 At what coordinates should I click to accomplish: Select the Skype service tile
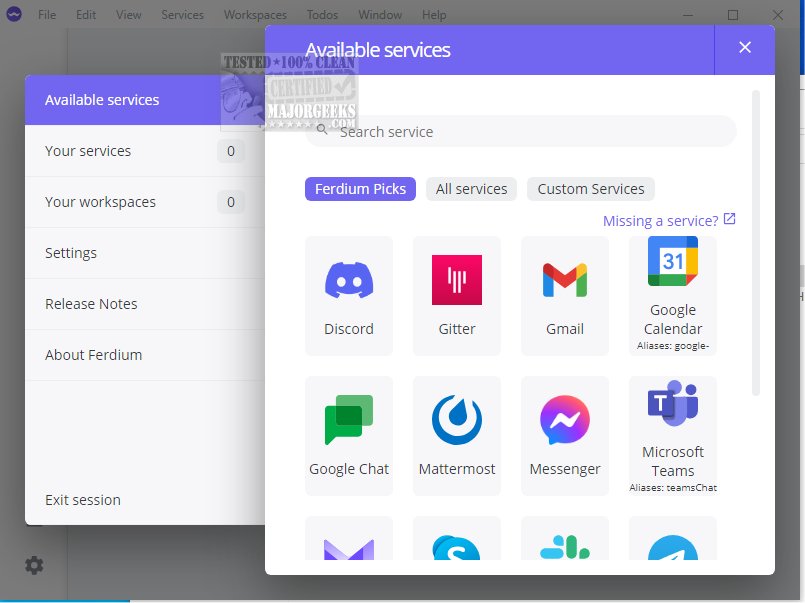[457, 538]
